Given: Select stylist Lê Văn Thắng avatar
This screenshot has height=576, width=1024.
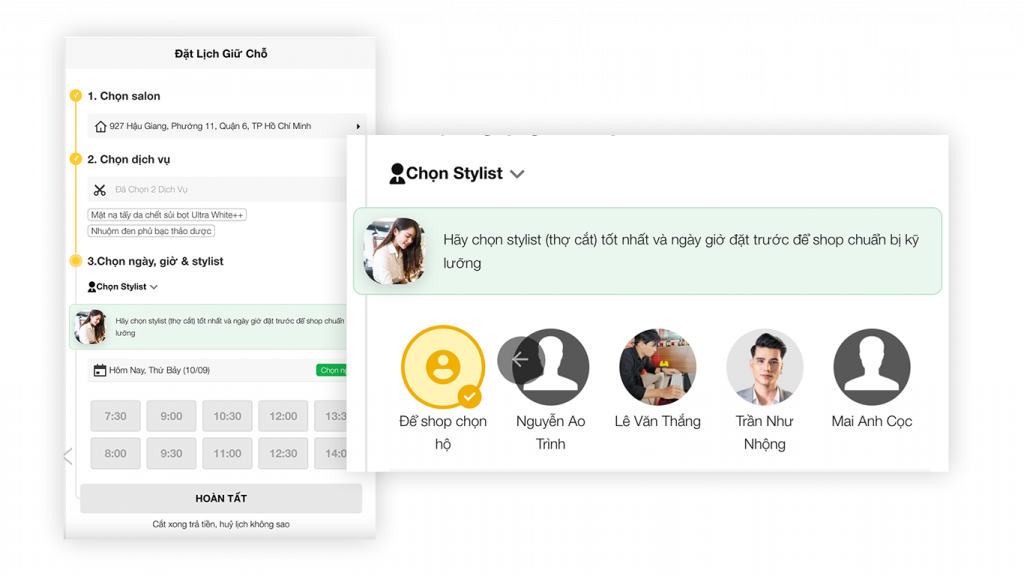Looking at the screenshot, I should tap(658, 367).
